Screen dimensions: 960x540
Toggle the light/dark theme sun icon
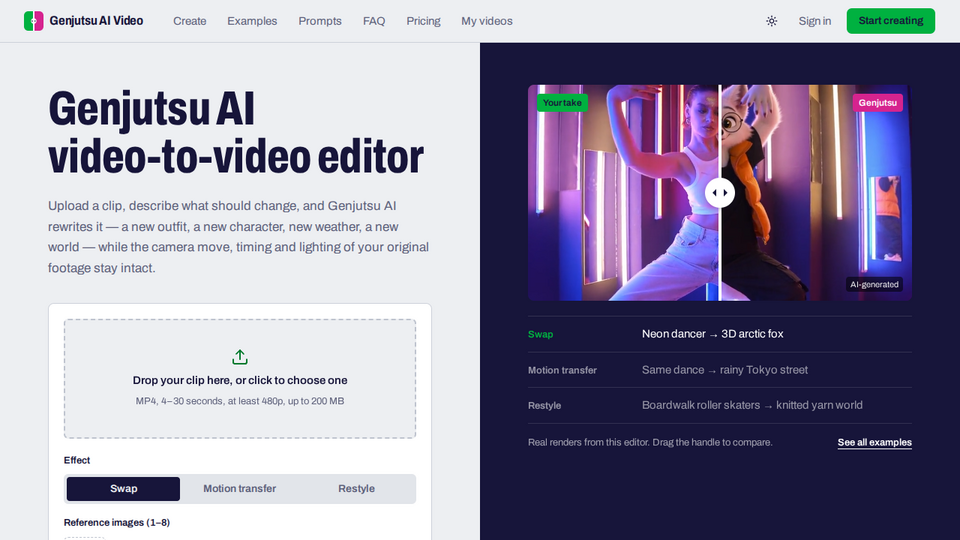771,21
